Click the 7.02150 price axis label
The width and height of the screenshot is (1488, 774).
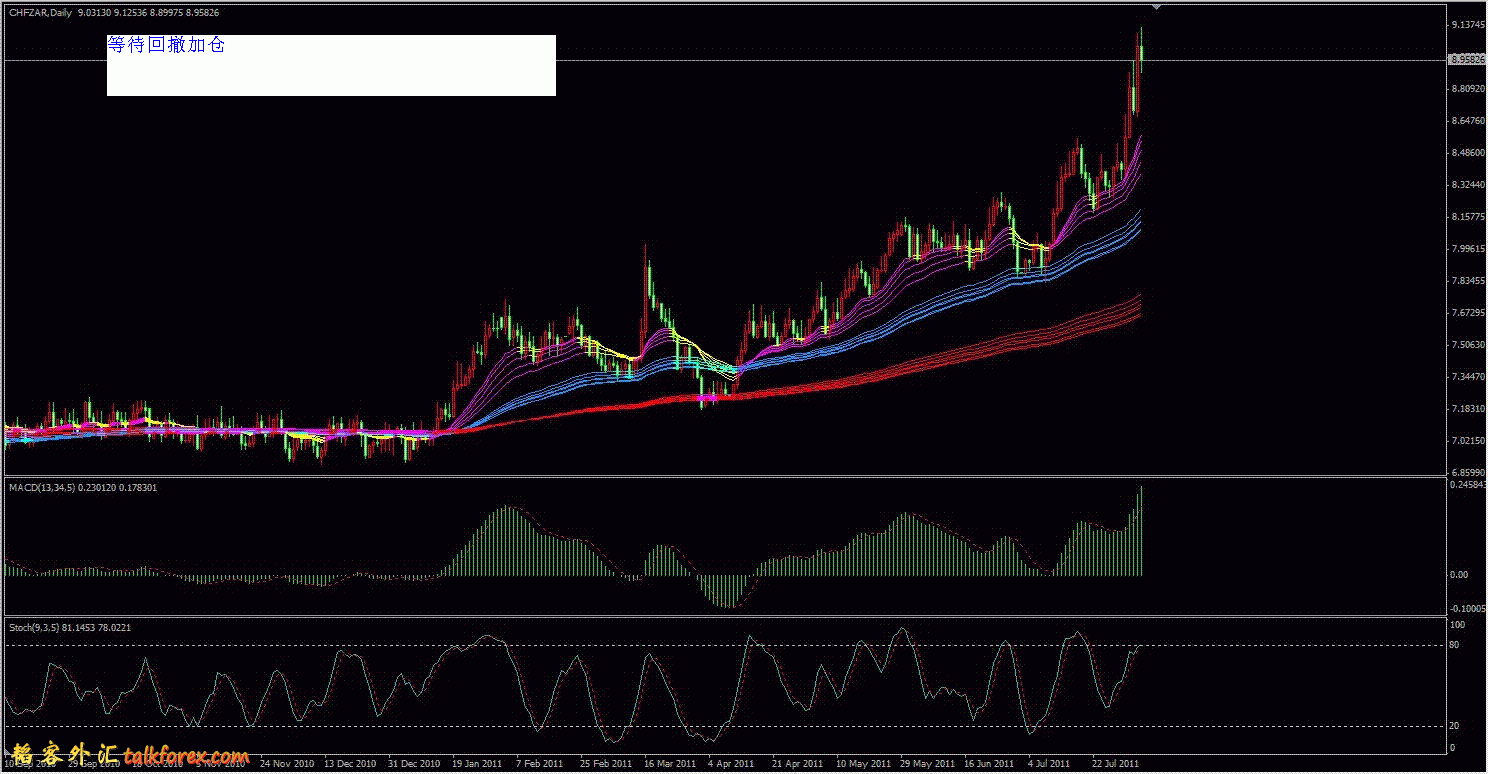[1468, 441]
